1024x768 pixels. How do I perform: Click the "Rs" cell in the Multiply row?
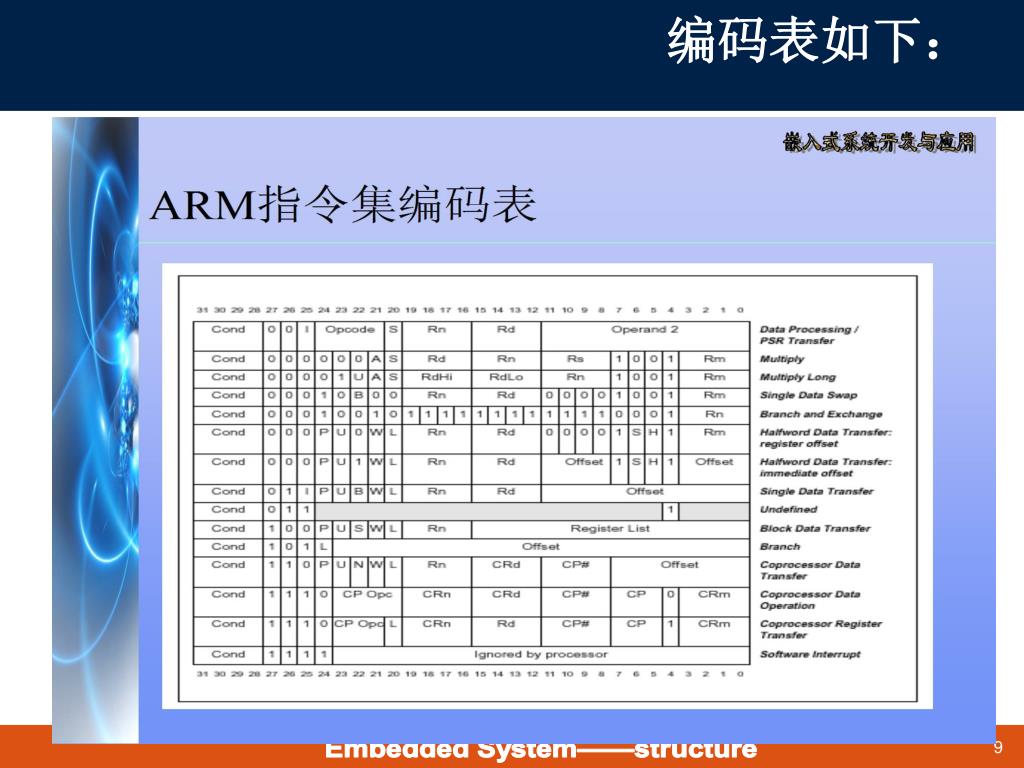pyautogui.click(x=575, y=359)
